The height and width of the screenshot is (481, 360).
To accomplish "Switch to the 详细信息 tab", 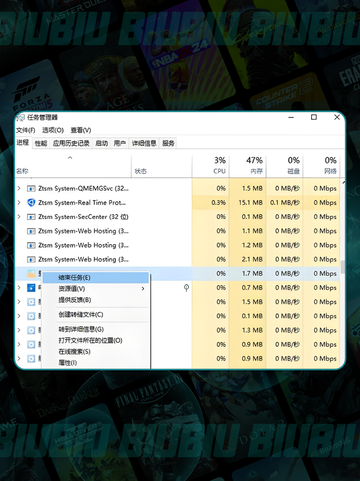I will (x=144, y=143).
